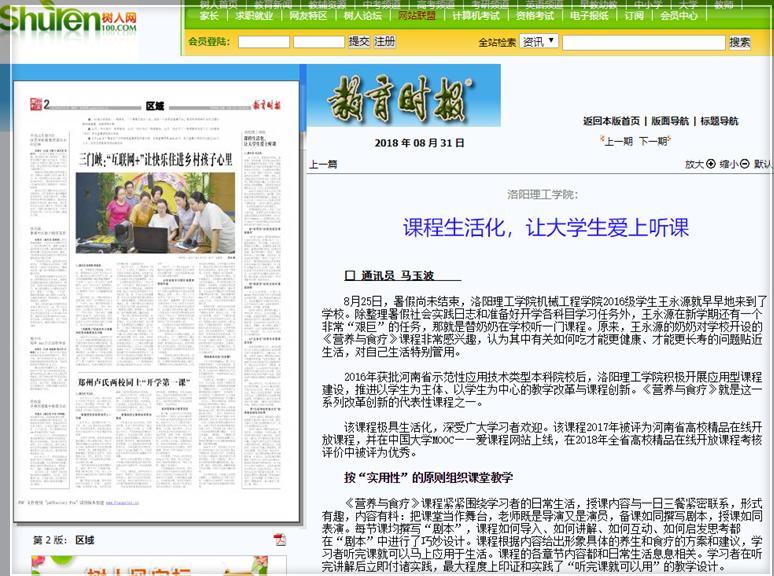Open the 资讯 search category dropdown
The image size is (774, 576).
(x=539, y=42)
